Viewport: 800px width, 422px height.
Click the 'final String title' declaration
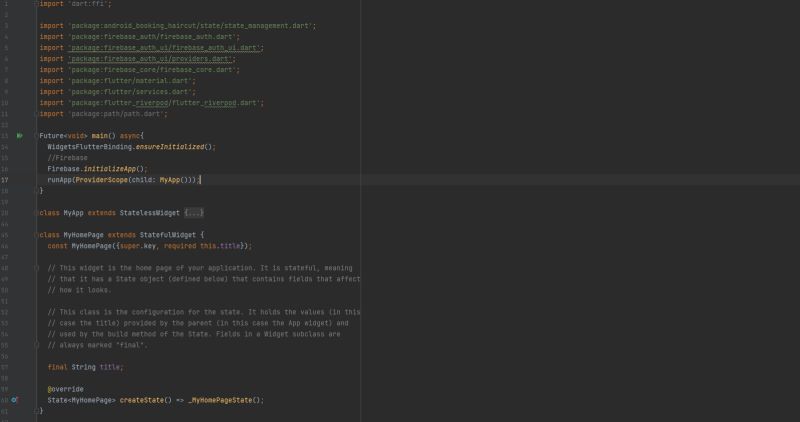85,367
